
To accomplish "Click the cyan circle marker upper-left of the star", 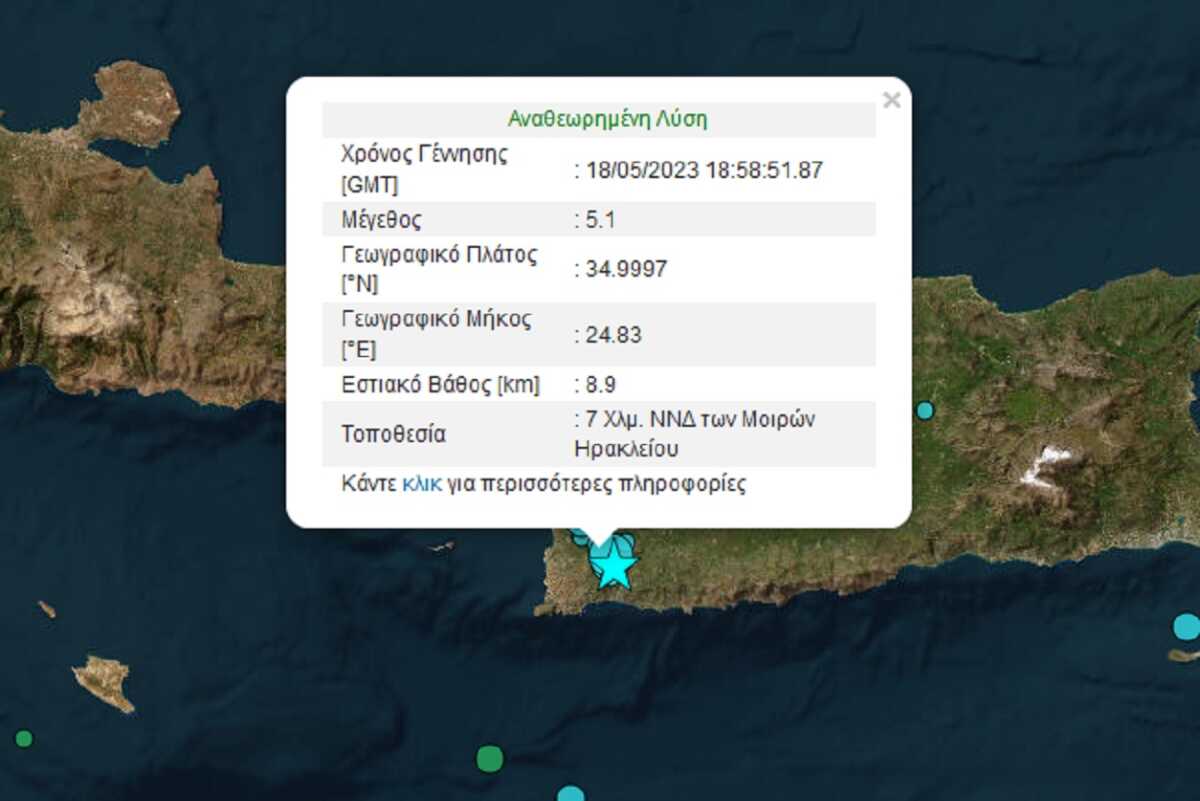I will click(x=580, y=538).
